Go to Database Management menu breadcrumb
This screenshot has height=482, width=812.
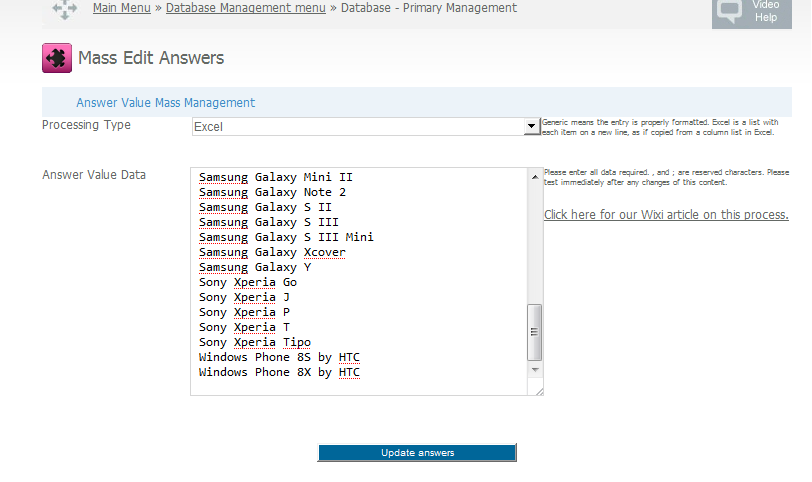(245, 8)
